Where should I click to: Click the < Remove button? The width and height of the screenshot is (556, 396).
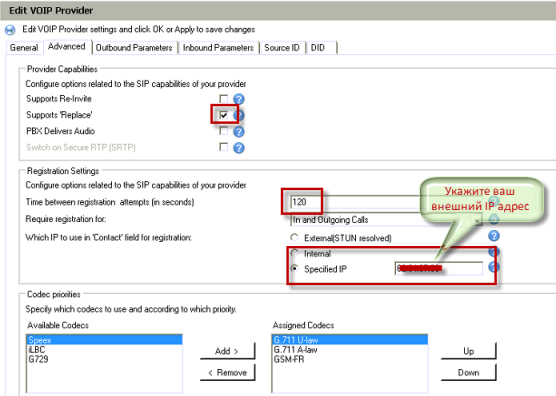tap(227, 373)
